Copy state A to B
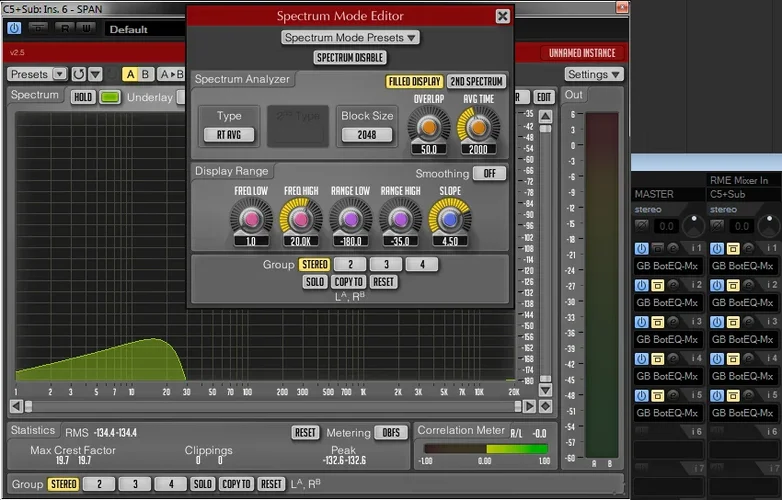 [x=171, y=74]
